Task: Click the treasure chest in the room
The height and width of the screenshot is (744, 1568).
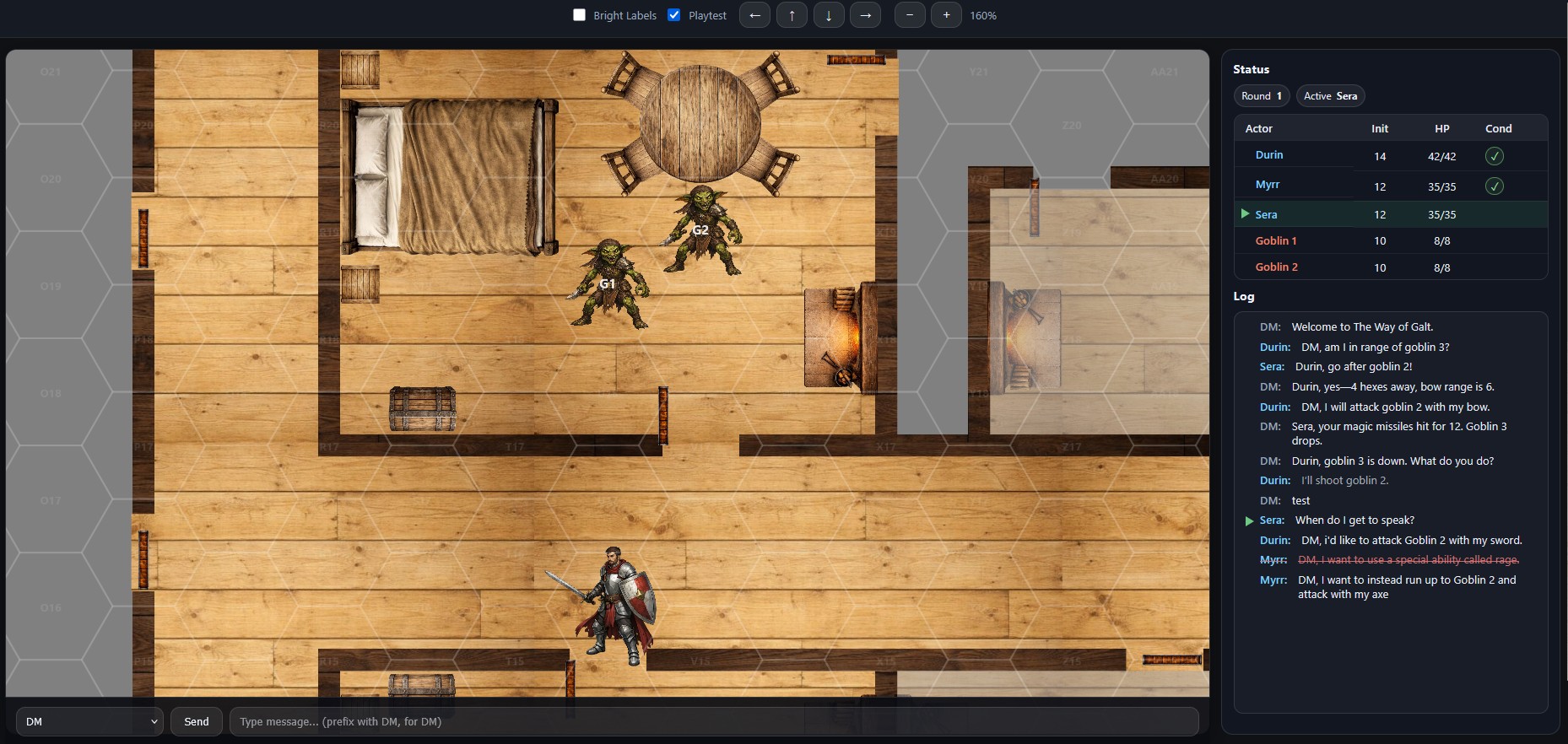Action: point(423,408)
